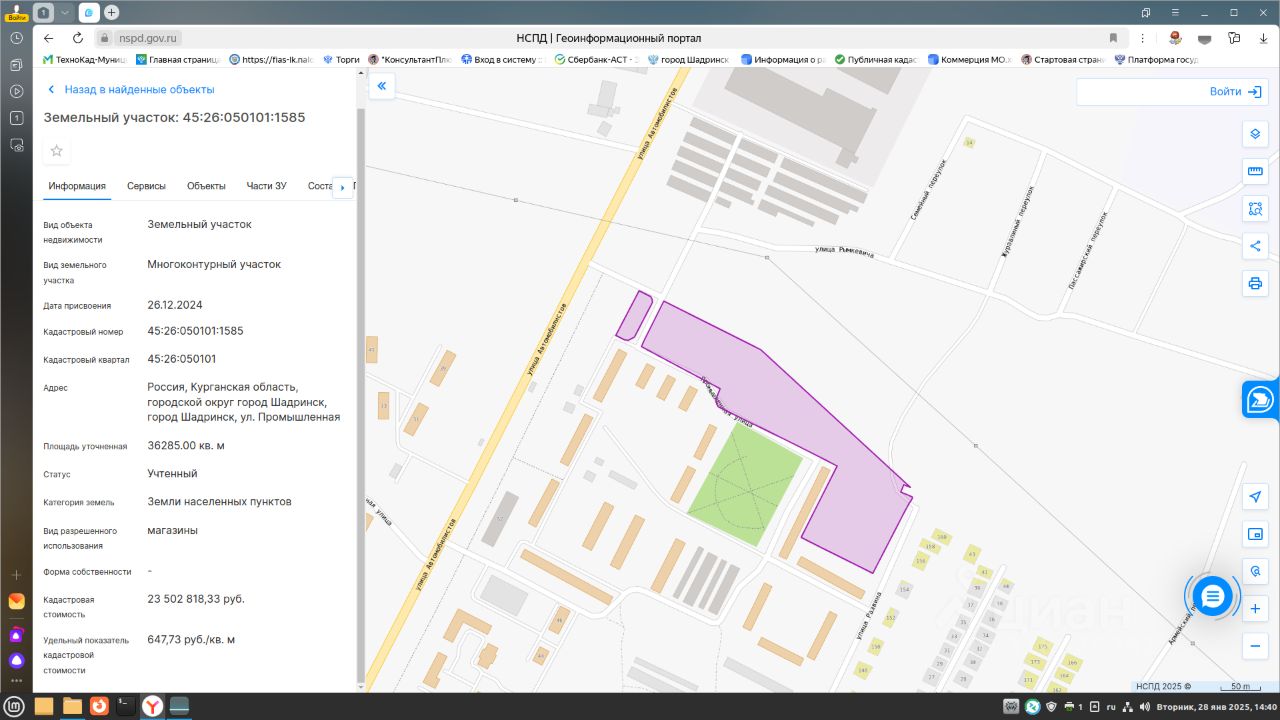Bookmark this page in browser toolbar
The image size is (1280, 720).
1113,38
